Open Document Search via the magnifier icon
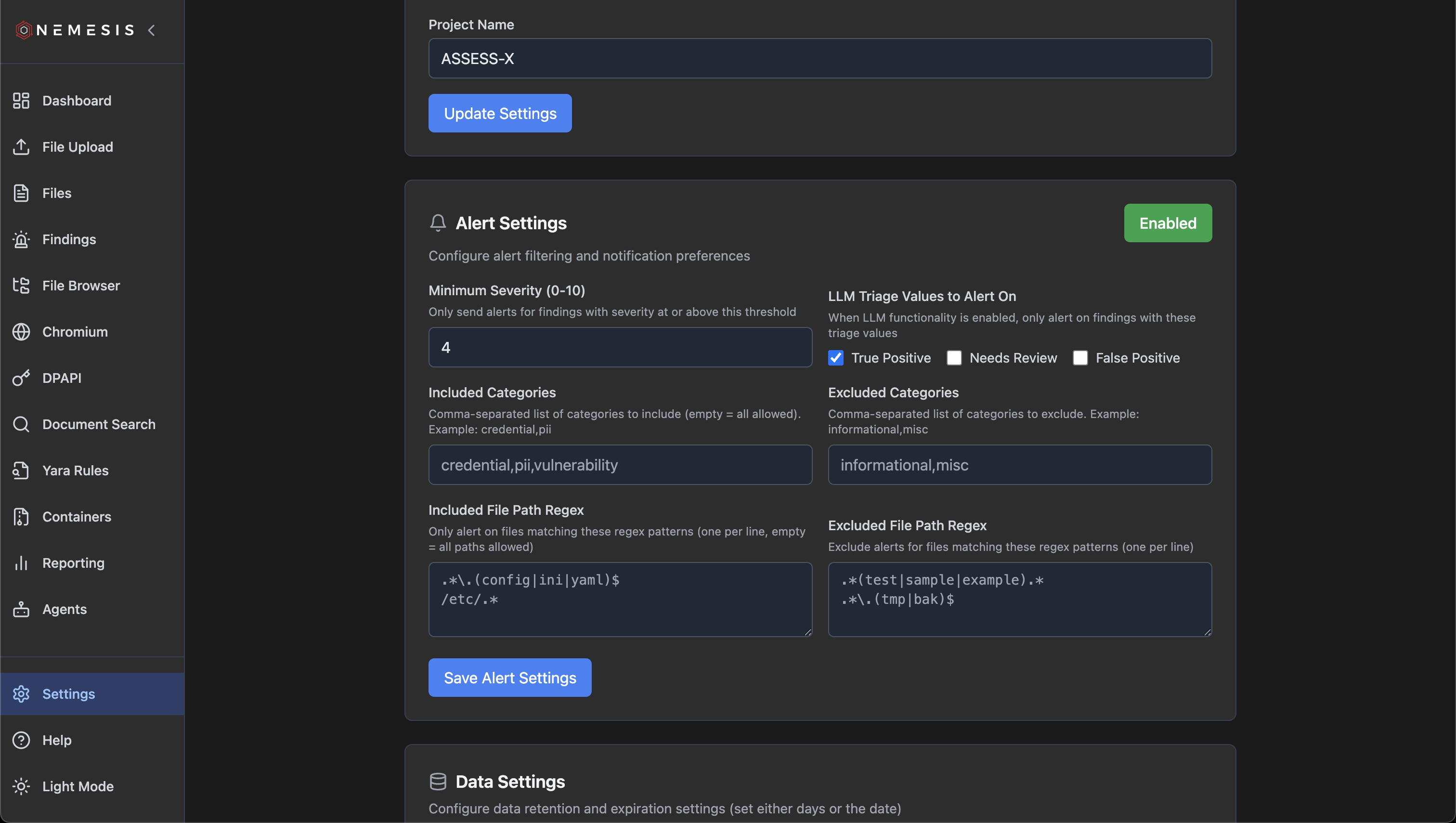Viewport: 1456px width, 823px height. pyautogui.click(x=21, y=424)
